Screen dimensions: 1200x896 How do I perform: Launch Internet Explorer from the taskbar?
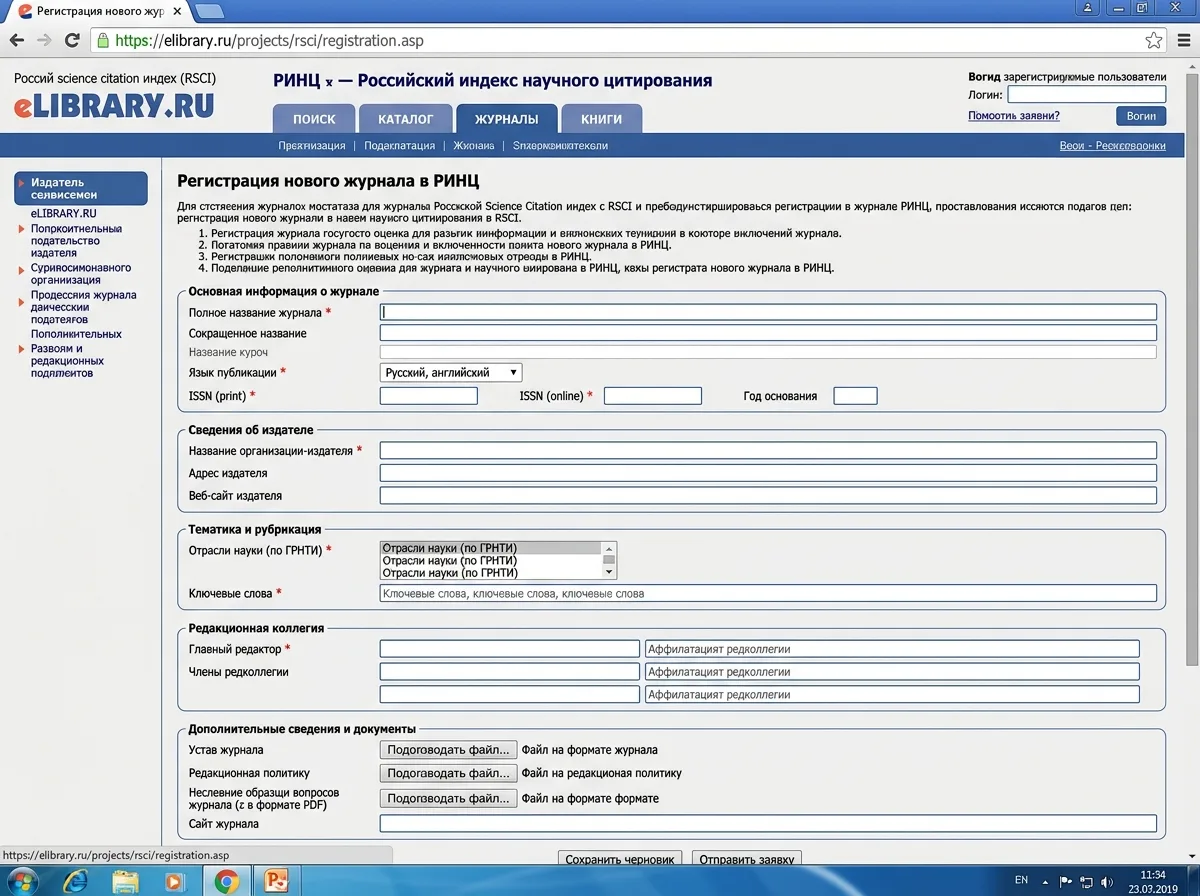point(73,882)
